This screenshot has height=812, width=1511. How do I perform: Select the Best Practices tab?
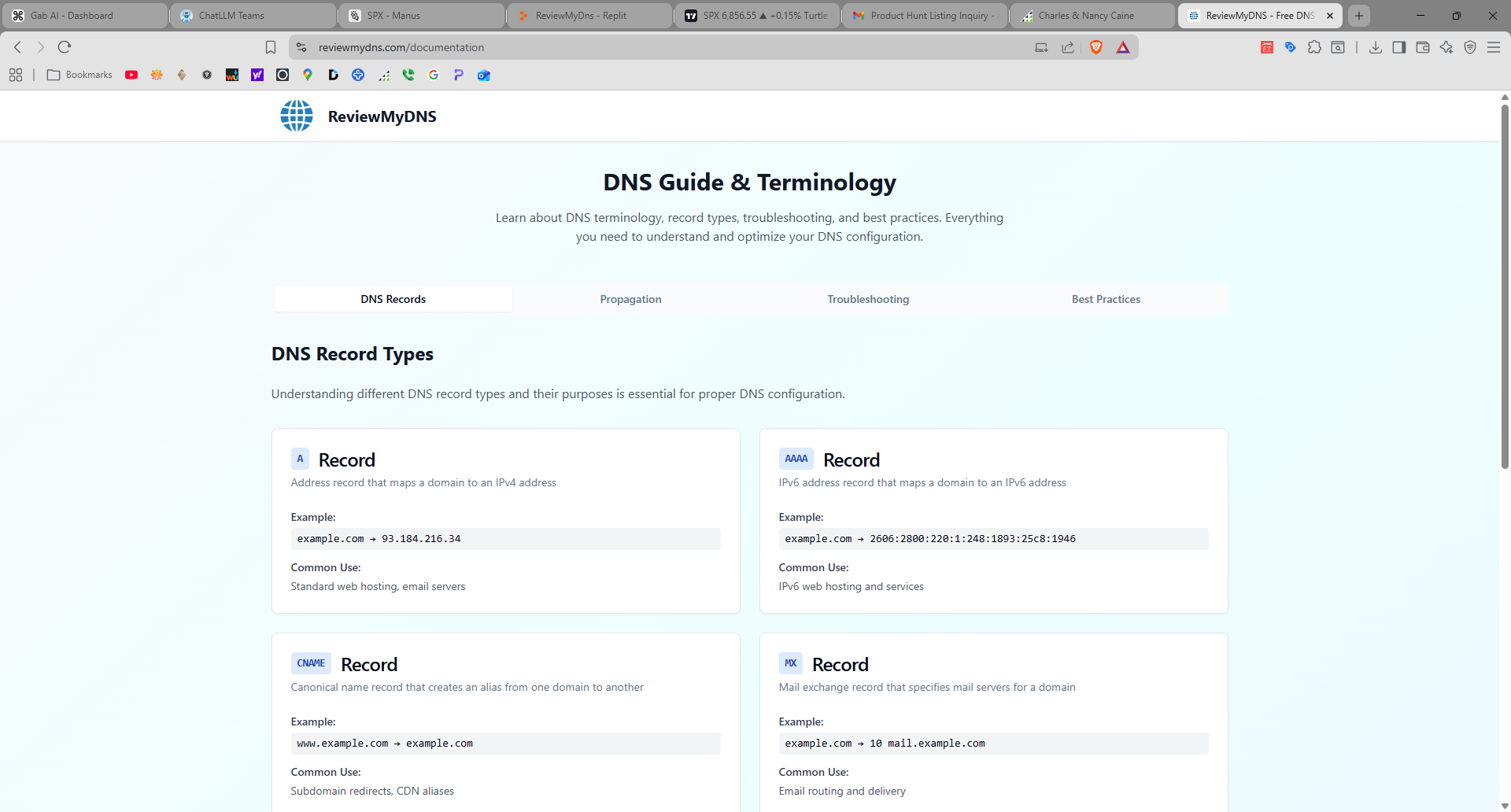1106,299
